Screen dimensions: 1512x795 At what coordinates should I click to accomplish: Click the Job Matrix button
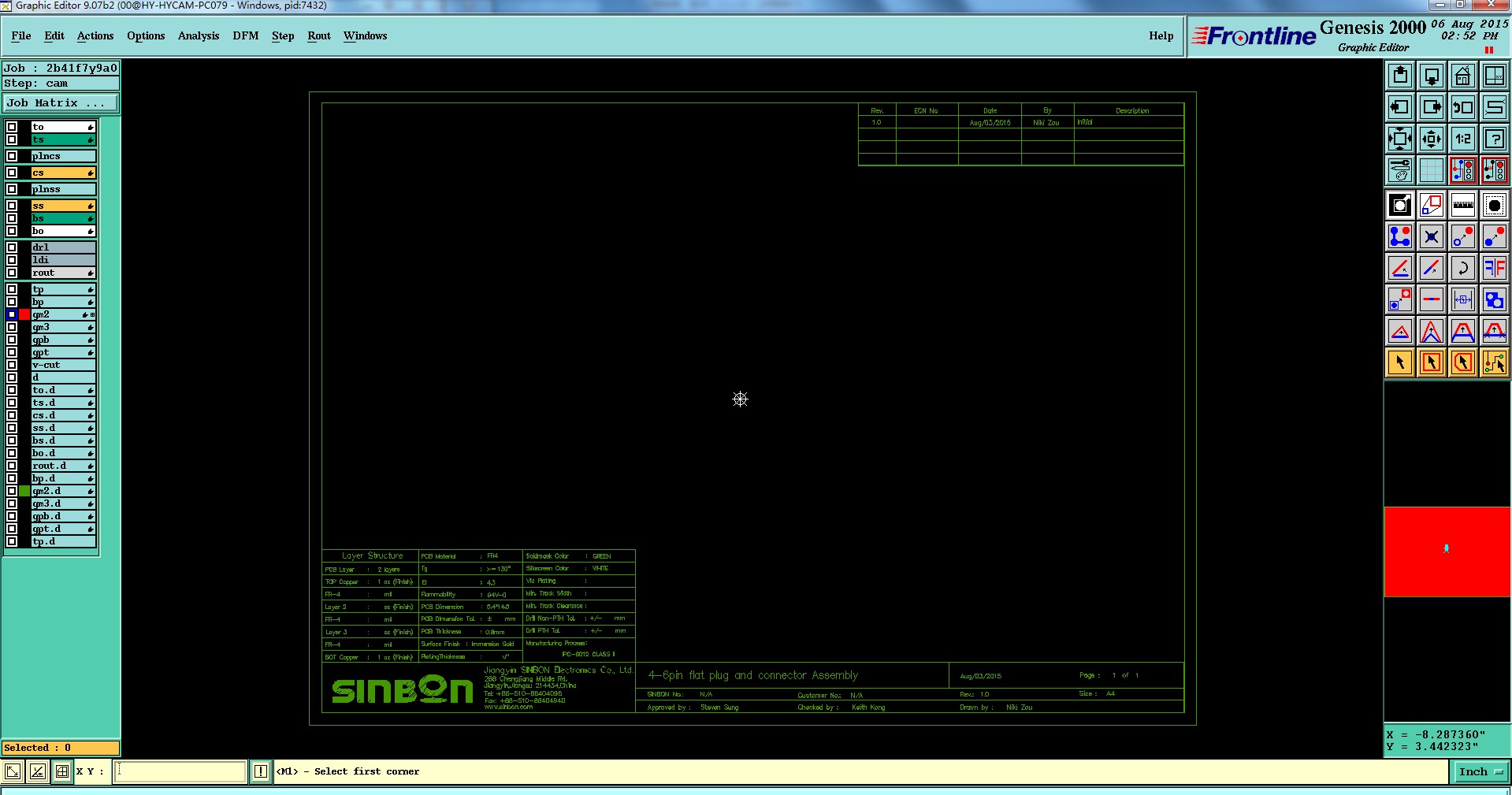pos(61,103)
